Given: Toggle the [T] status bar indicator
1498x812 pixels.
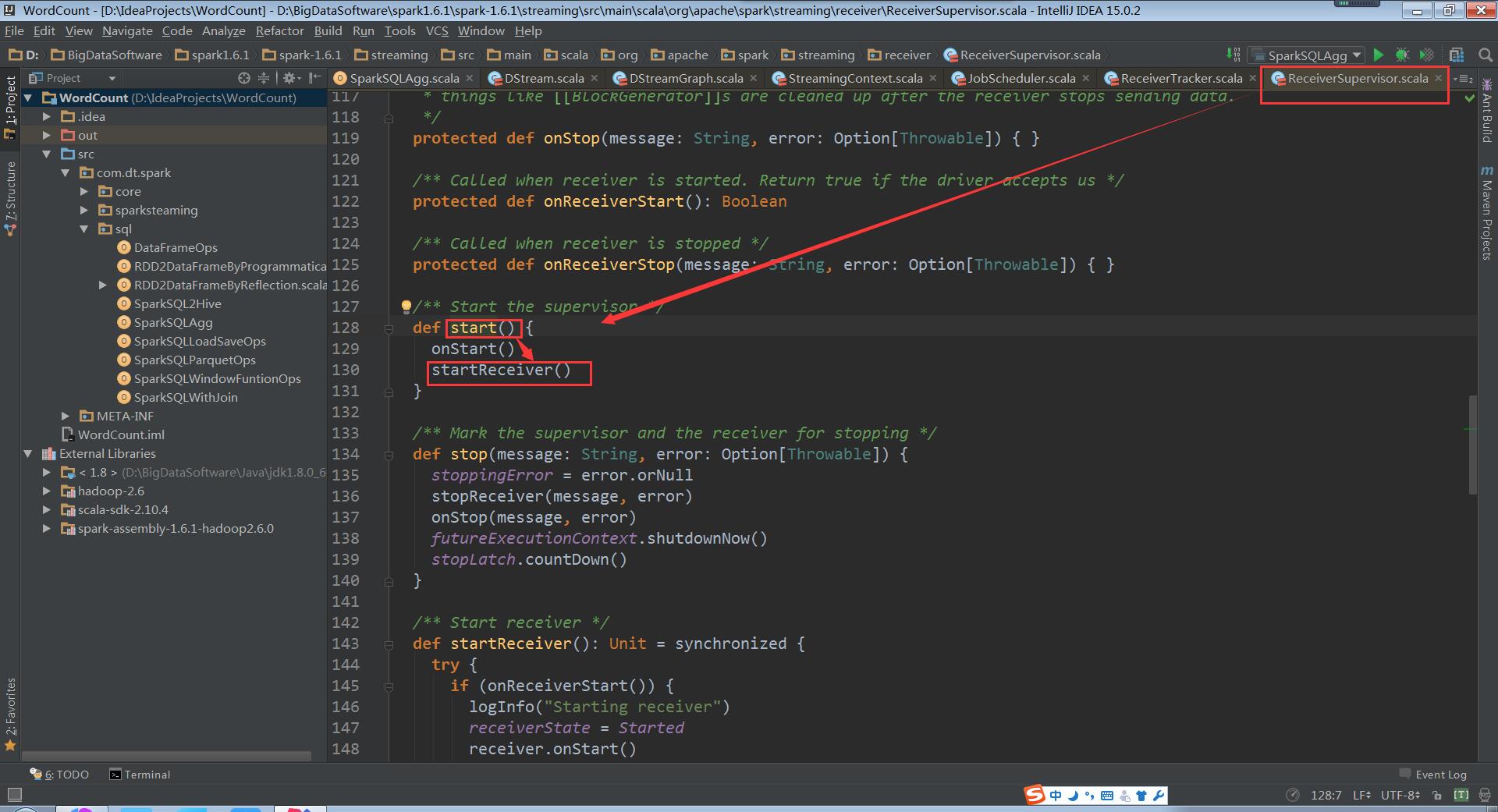Looking at the screenshot, I should coord(1461,795).
